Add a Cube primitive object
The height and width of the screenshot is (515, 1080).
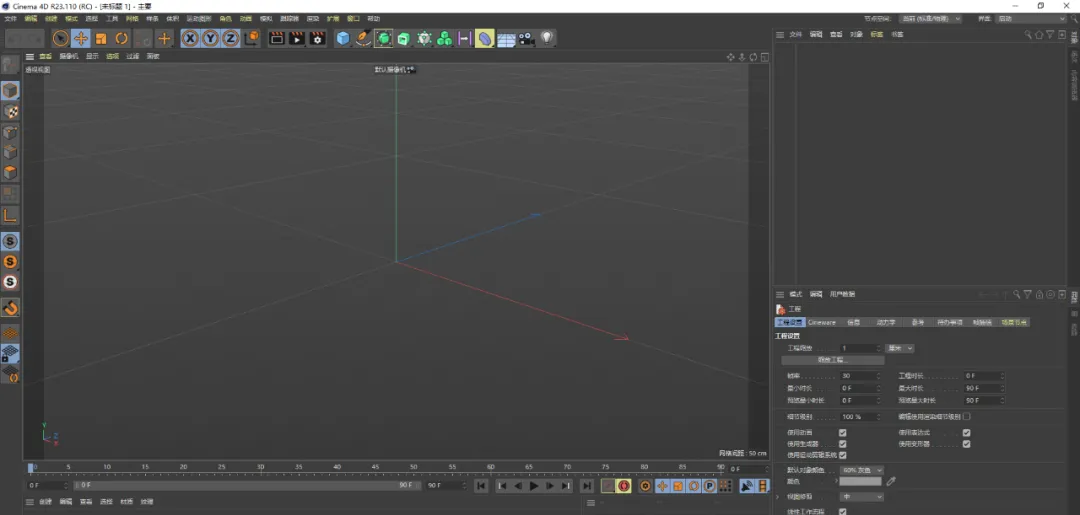pos(343,39)
